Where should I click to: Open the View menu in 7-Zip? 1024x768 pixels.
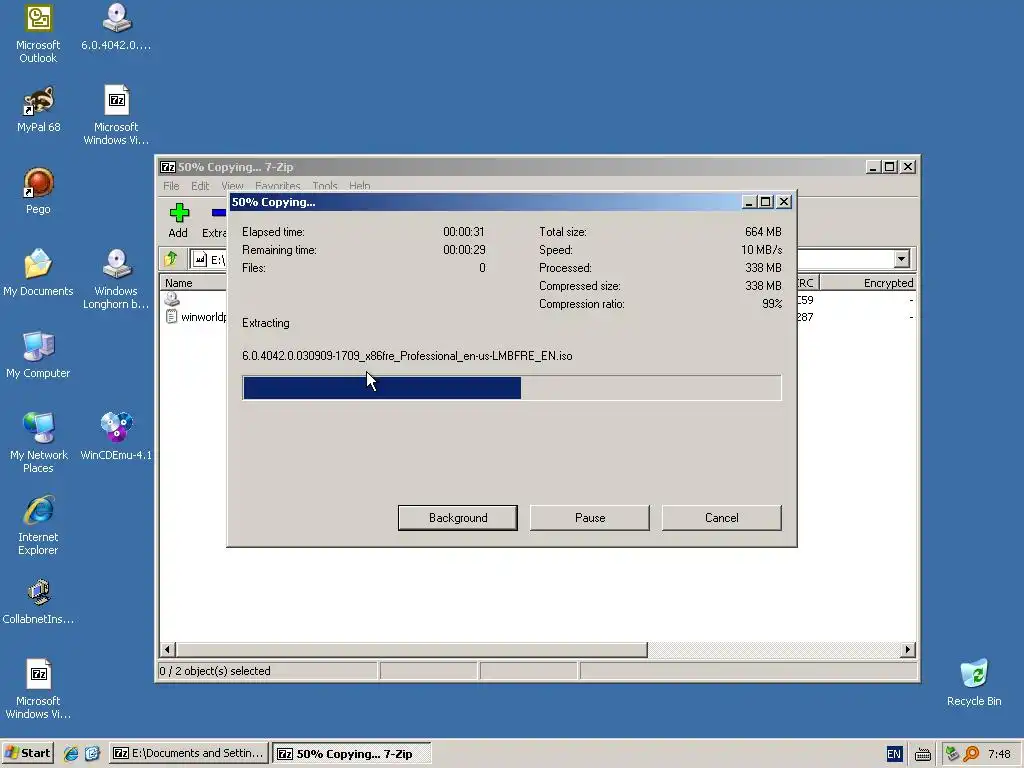tap(232, 186)
